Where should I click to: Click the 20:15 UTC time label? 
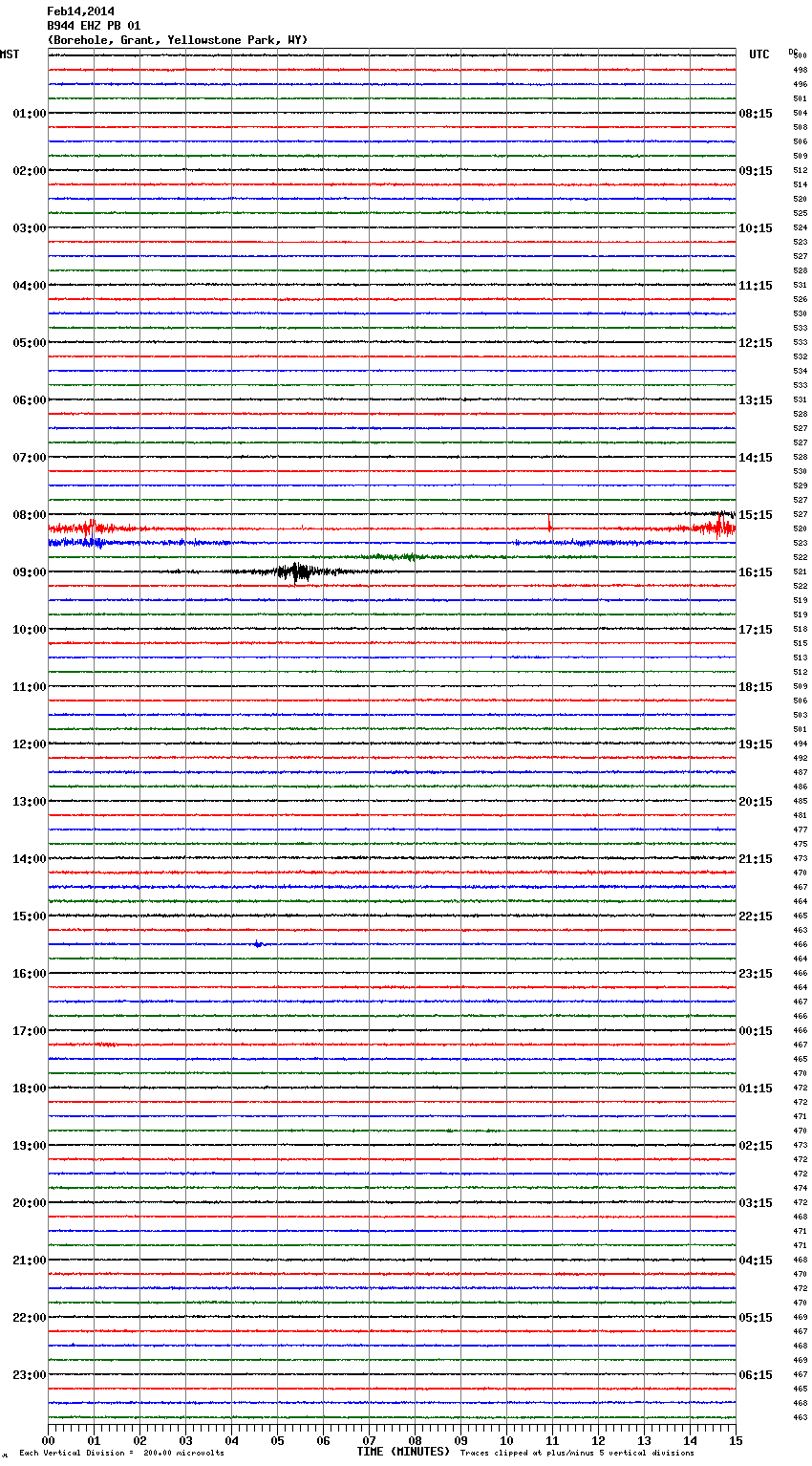click(756, 802)
